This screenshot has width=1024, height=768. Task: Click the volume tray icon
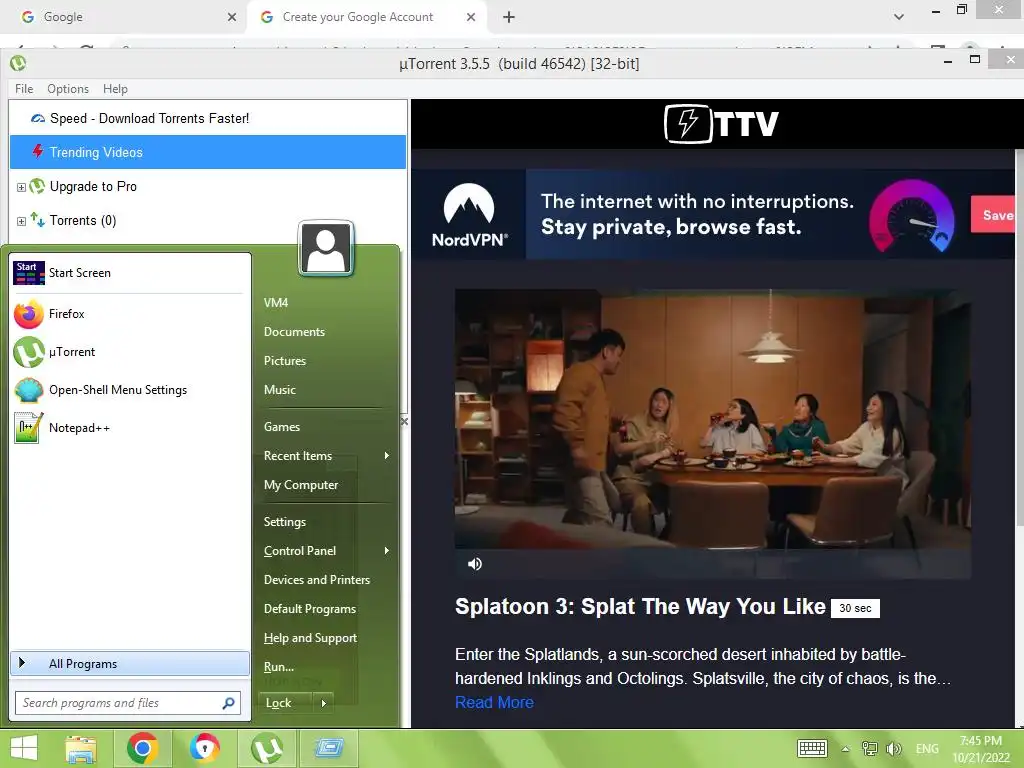(893, 748)
